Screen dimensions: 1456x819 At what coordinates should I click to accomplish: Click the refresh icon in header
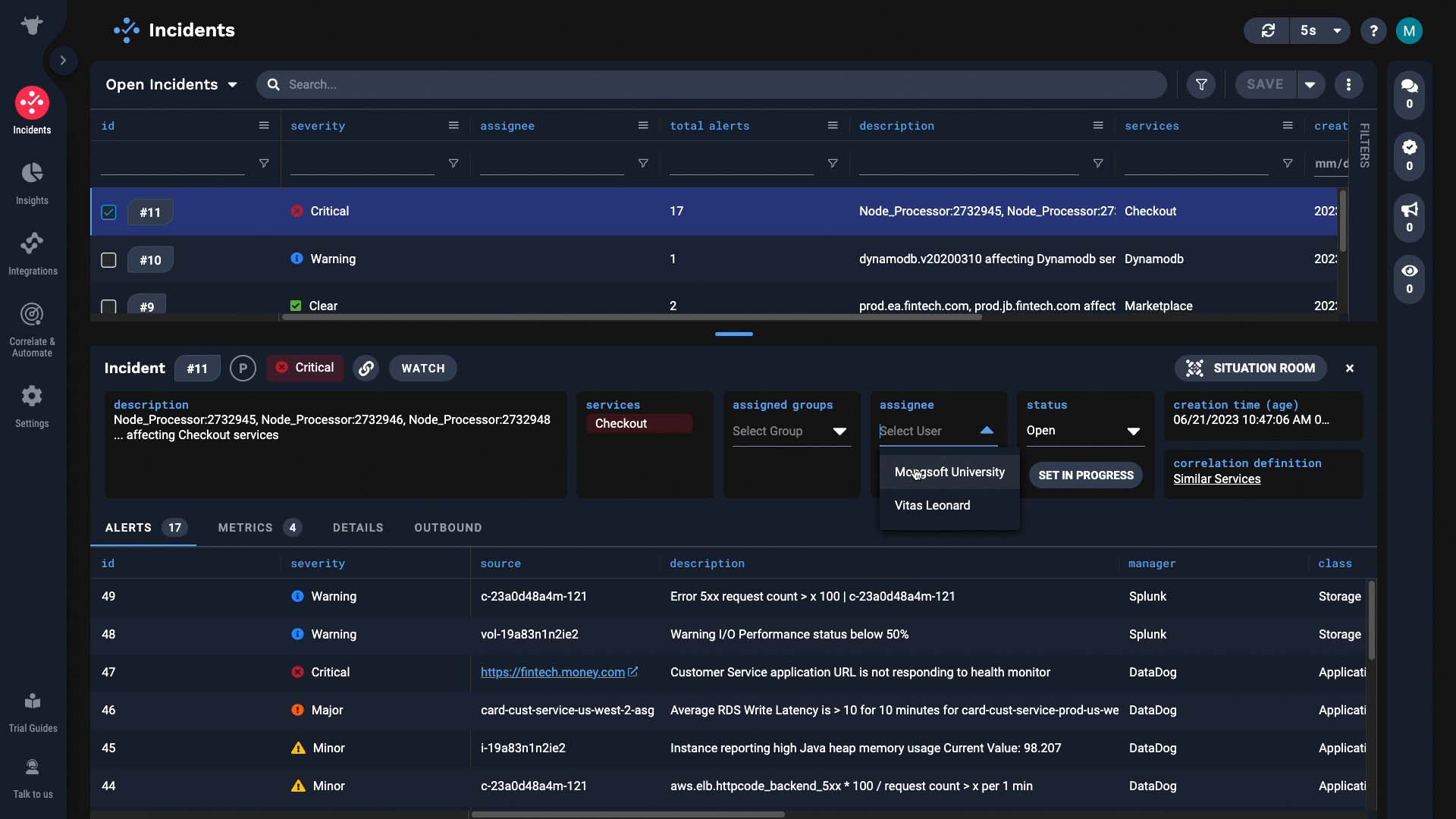point(1268,30)
